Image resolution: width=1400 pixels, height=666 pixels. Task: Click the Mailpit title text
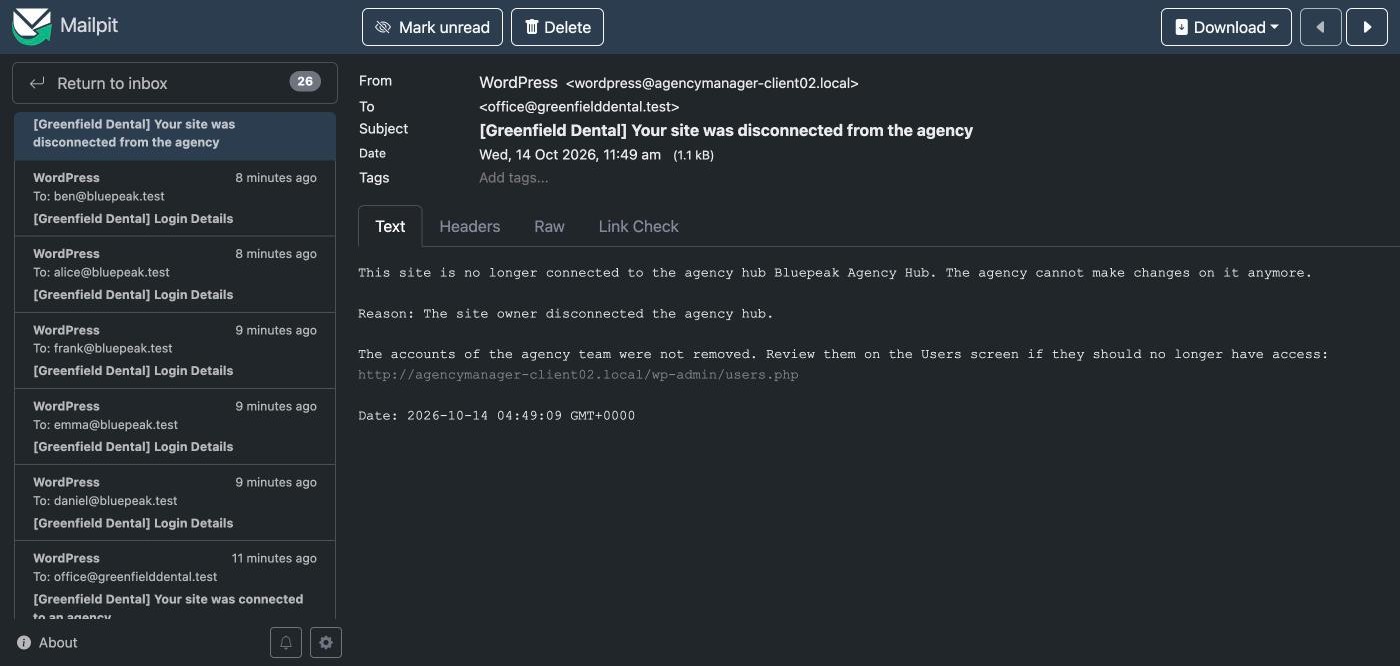(x=88, y=25)
